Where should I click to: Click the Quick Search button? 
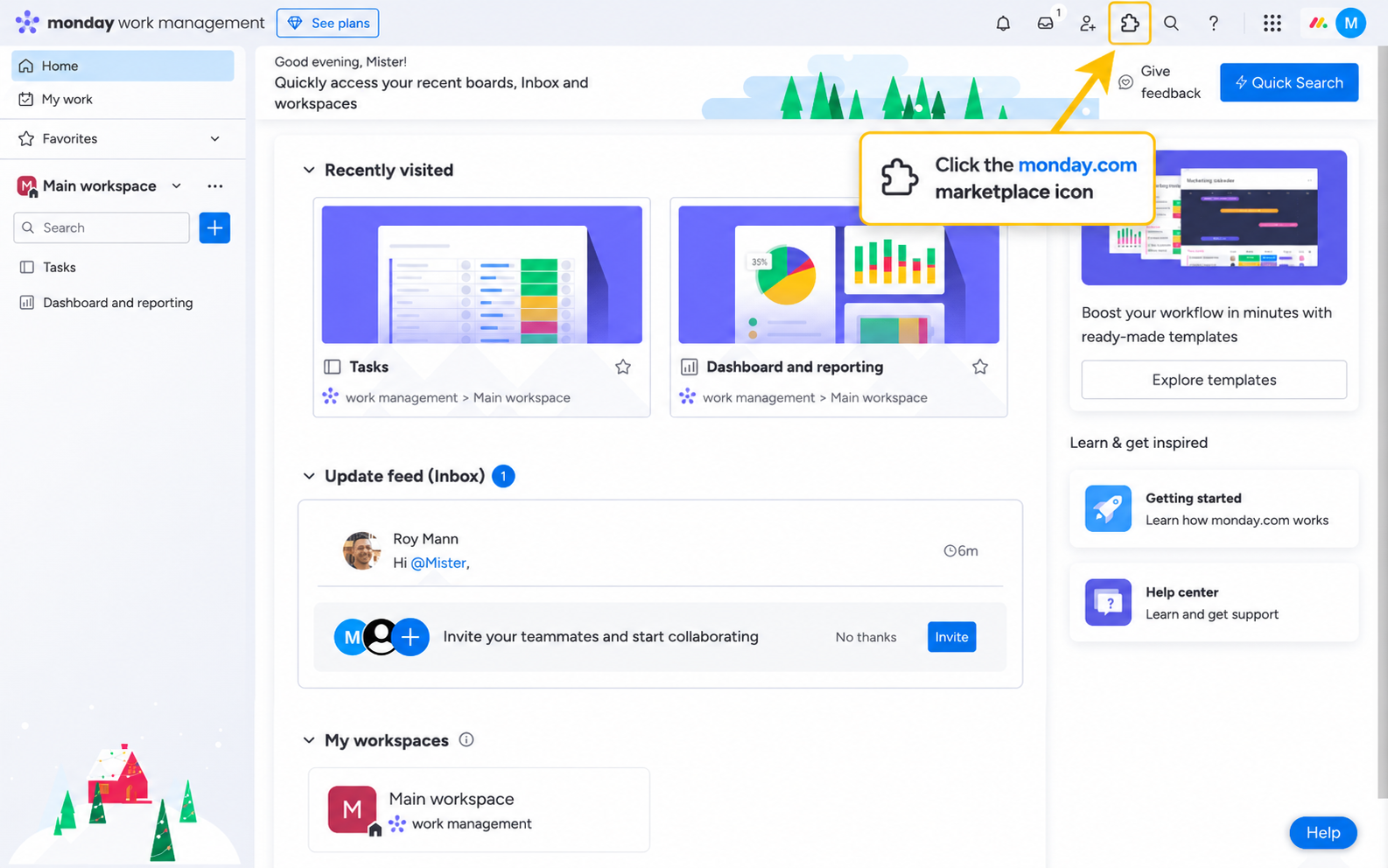pos(1289,82)
